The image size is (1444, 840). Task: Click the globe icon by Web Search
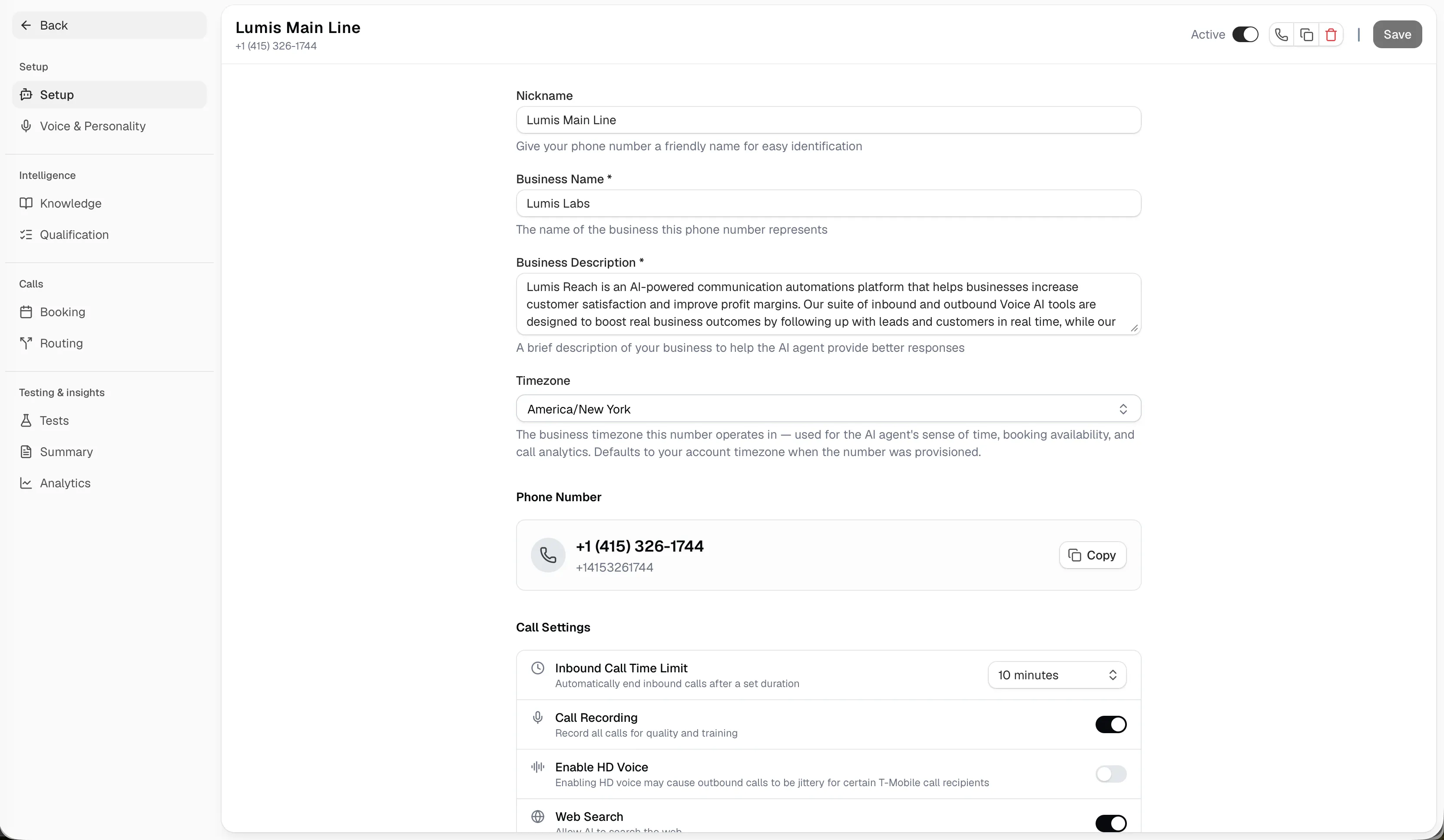[537, 817]
